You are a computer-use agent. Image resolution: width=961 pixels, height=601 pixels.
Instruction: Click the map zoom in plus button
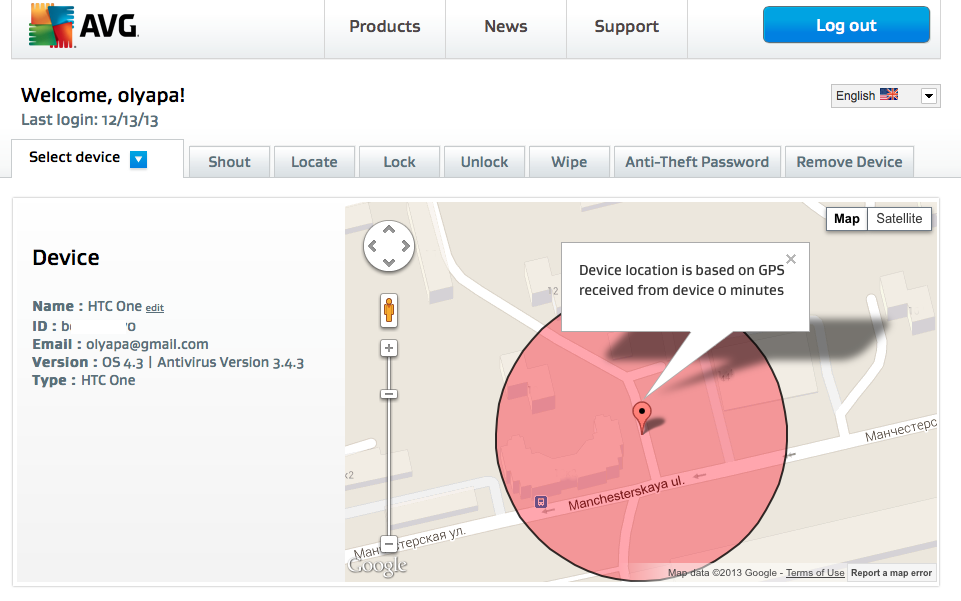tap(389, 348)
